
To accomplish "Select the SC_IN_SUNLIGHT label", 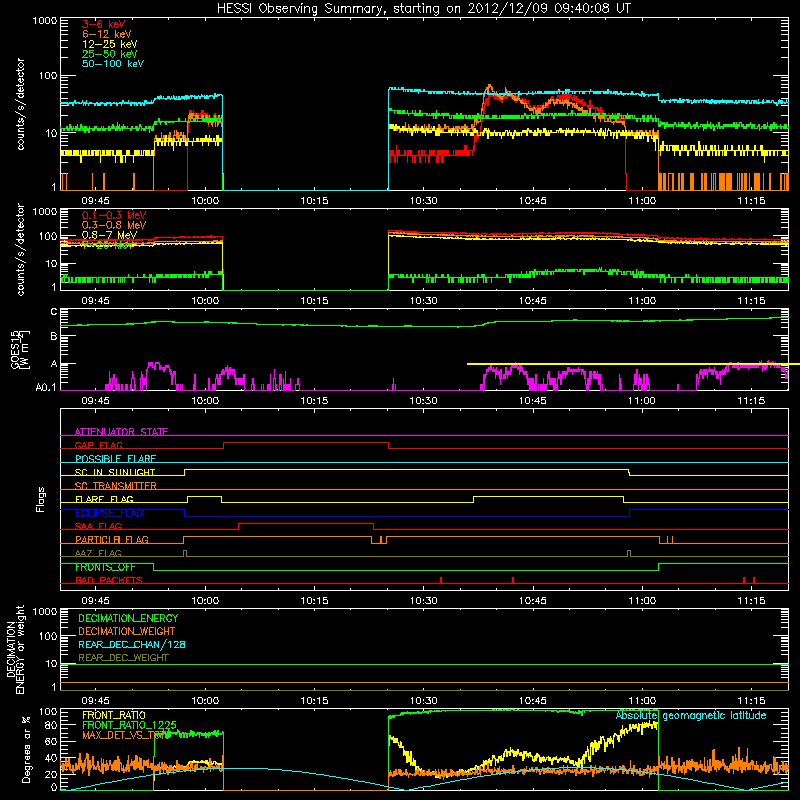I will pyautogui.click(x=115, y=472).
